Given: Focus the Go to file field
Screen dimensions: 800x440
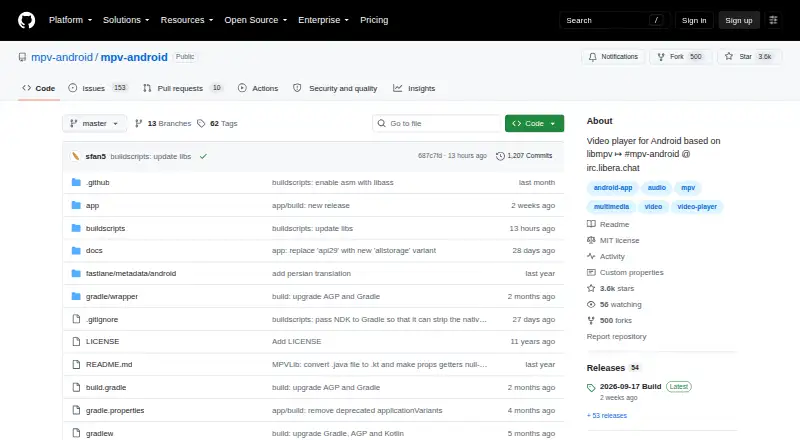Looking at the screenshot, I should point(437,124).
